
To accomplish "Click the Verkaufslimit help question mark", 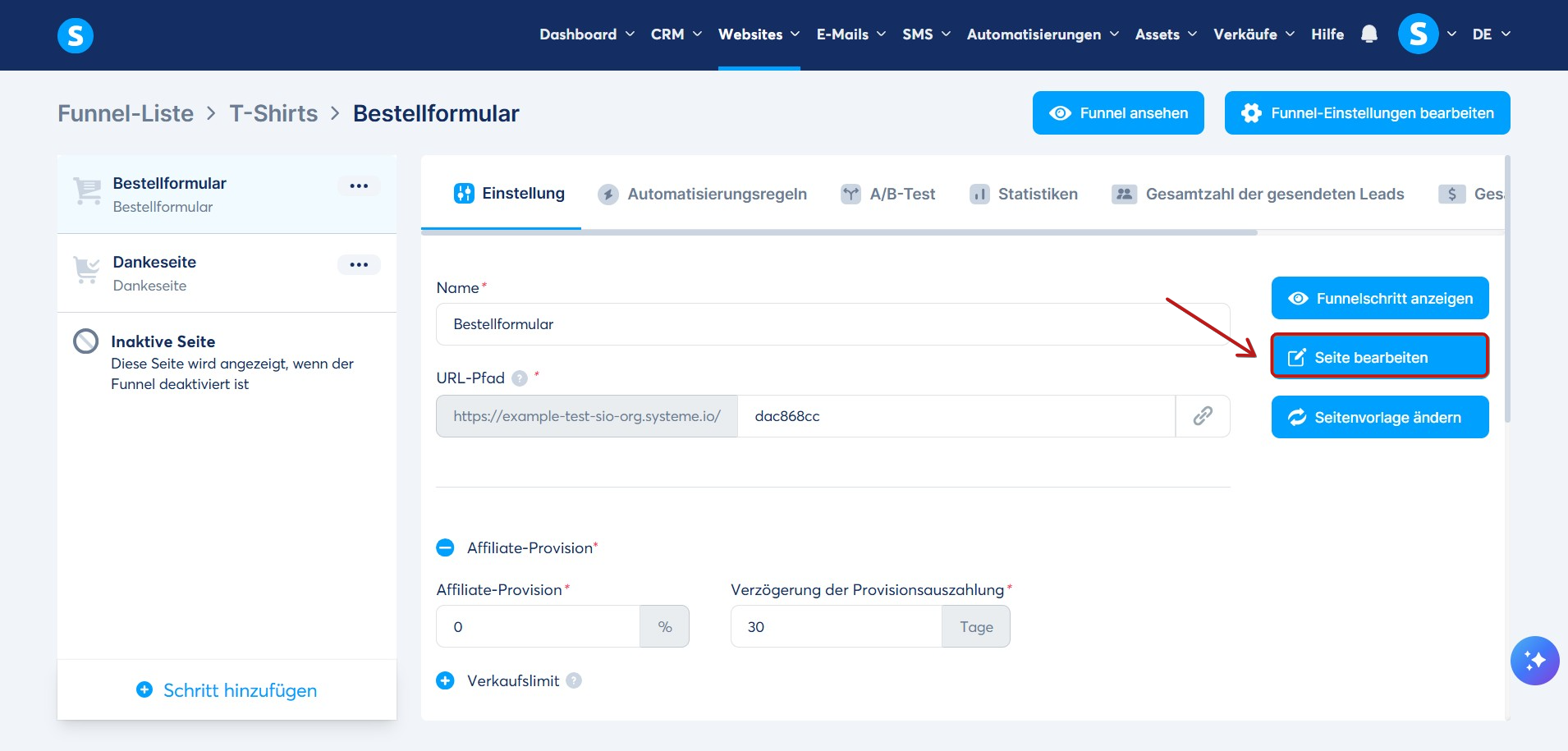I will [x=574, y=680].
